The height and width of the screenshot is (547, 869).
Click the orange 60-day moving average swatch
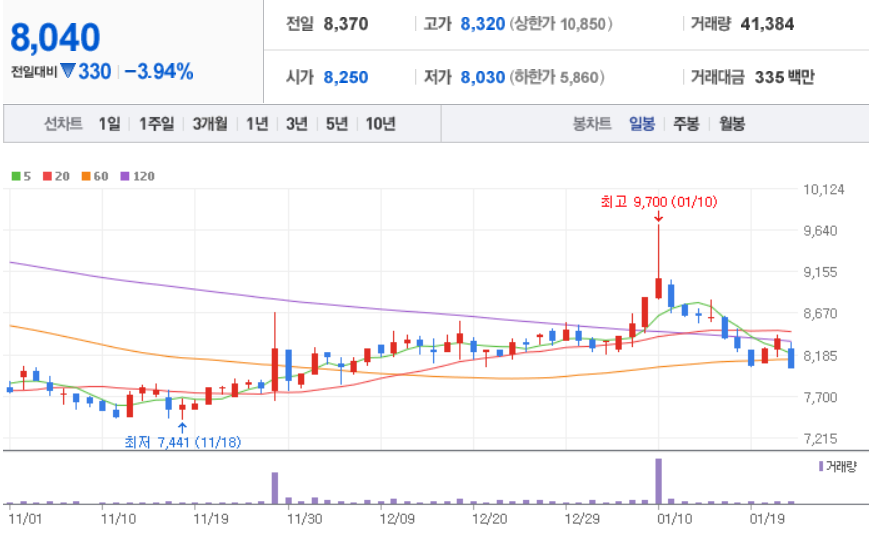point(86,176)
